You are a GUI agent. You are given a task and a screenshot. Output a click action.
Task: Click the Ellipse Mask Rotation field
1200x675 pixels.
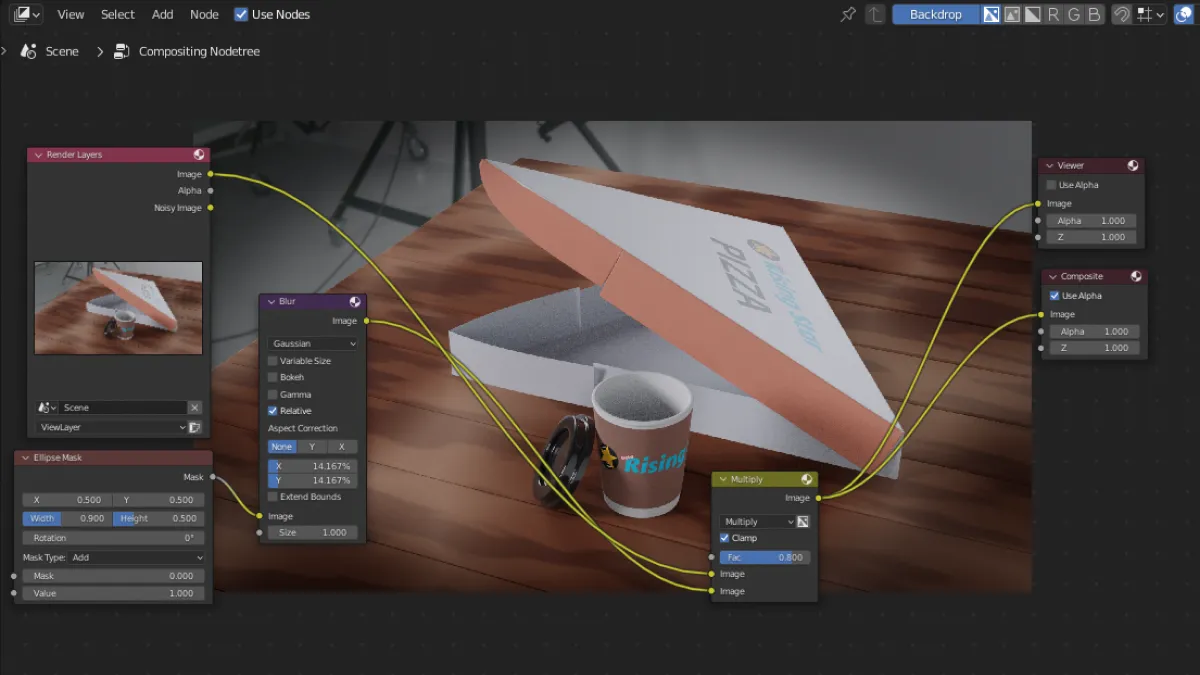(x=114, y=538)
